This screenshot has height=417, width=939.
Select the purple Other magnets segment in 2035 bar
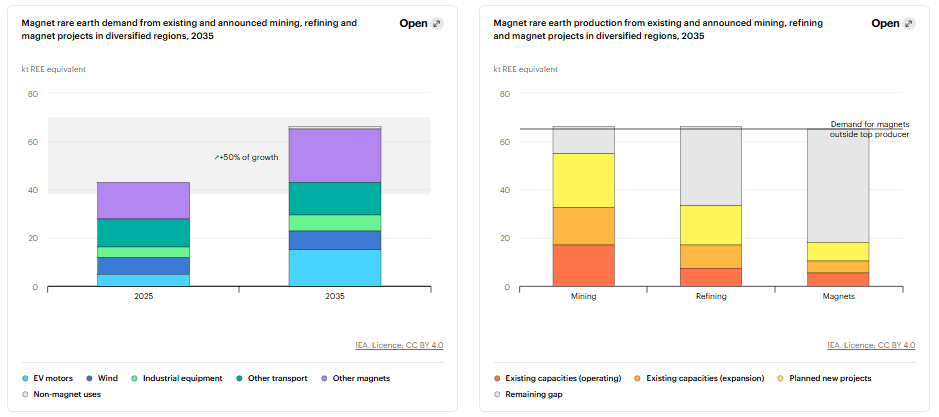coord(335,155)
